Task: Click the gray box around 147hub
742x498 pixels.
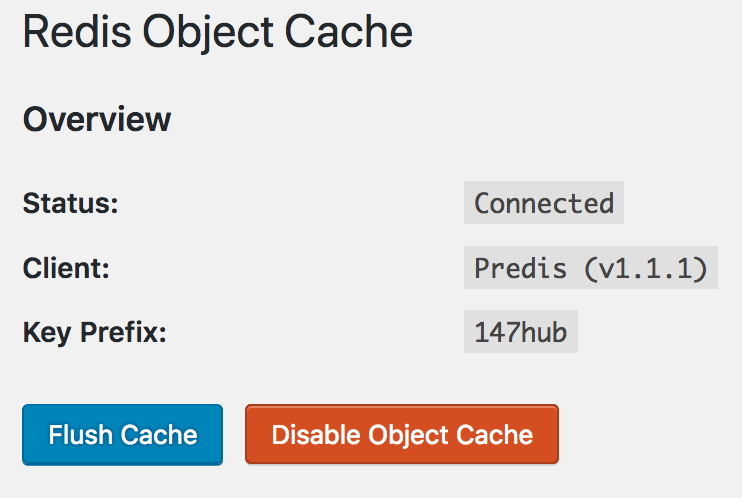Action: [521, 331]
